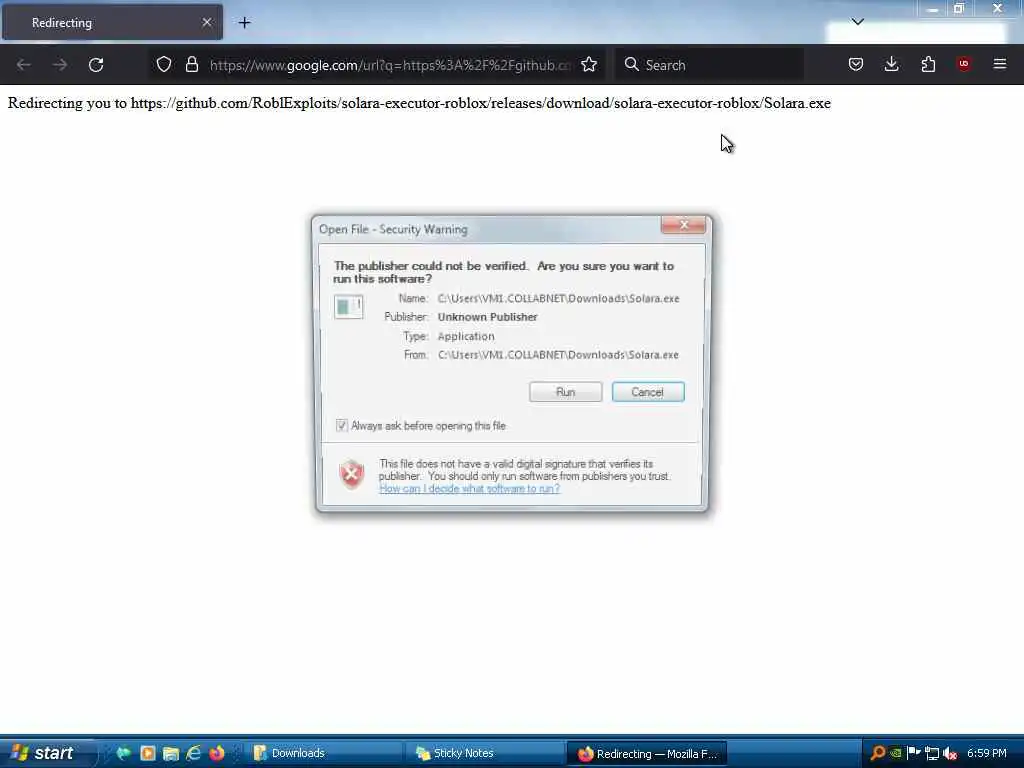Open Save to Pocket

[856, 65]
